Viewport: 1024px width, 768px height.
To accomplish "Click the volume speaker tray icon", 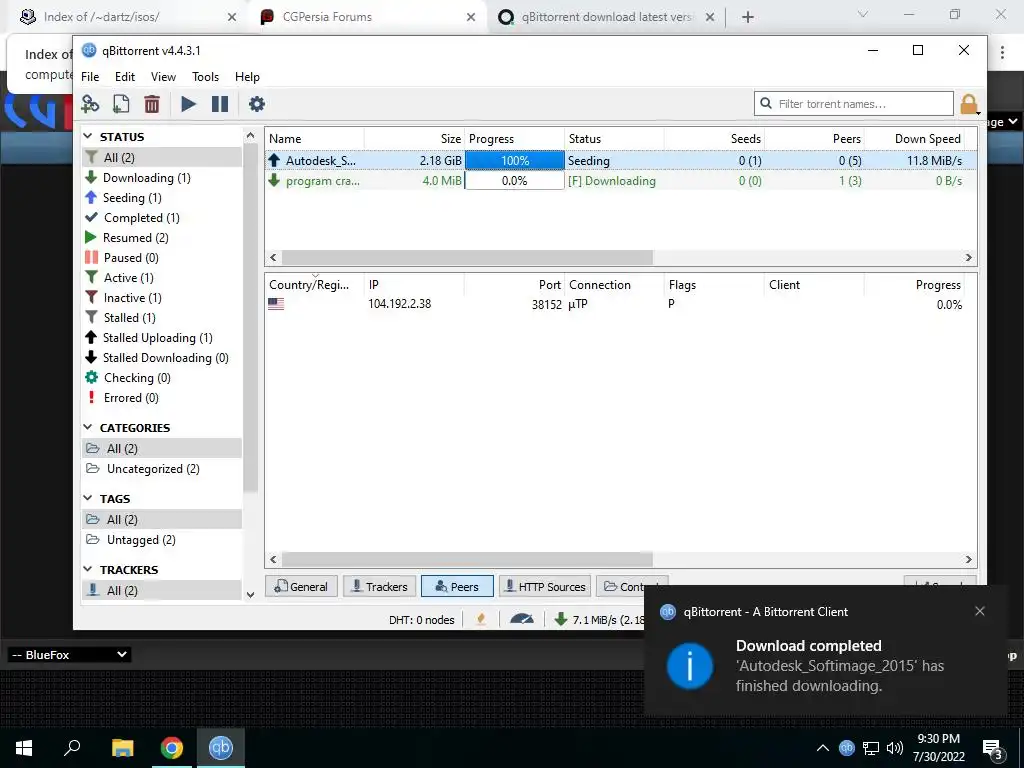I will (895, 748).
